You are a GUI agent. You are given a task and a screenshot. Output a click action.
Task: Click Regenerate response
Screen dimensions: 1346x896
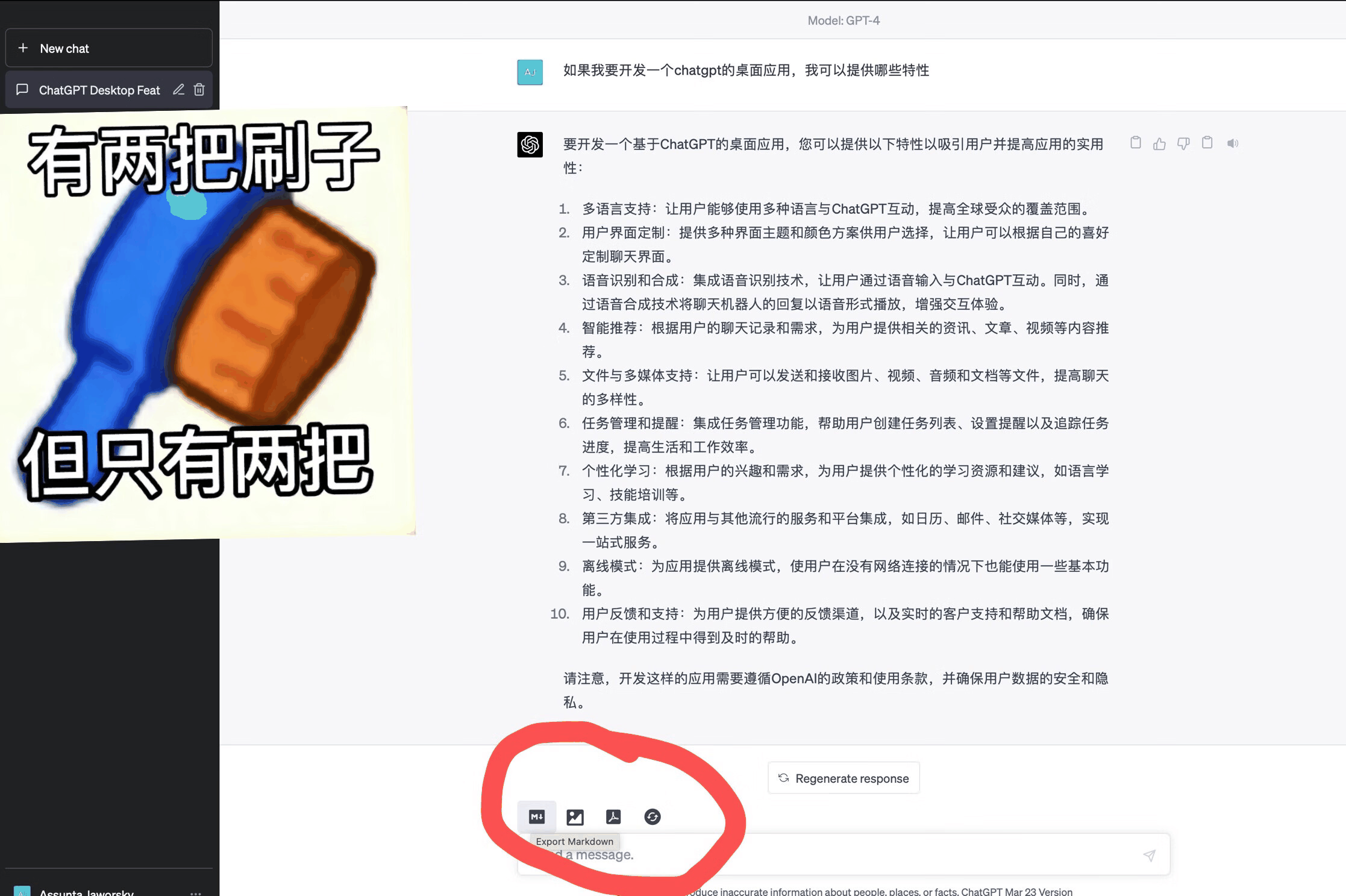pos(844,778)
